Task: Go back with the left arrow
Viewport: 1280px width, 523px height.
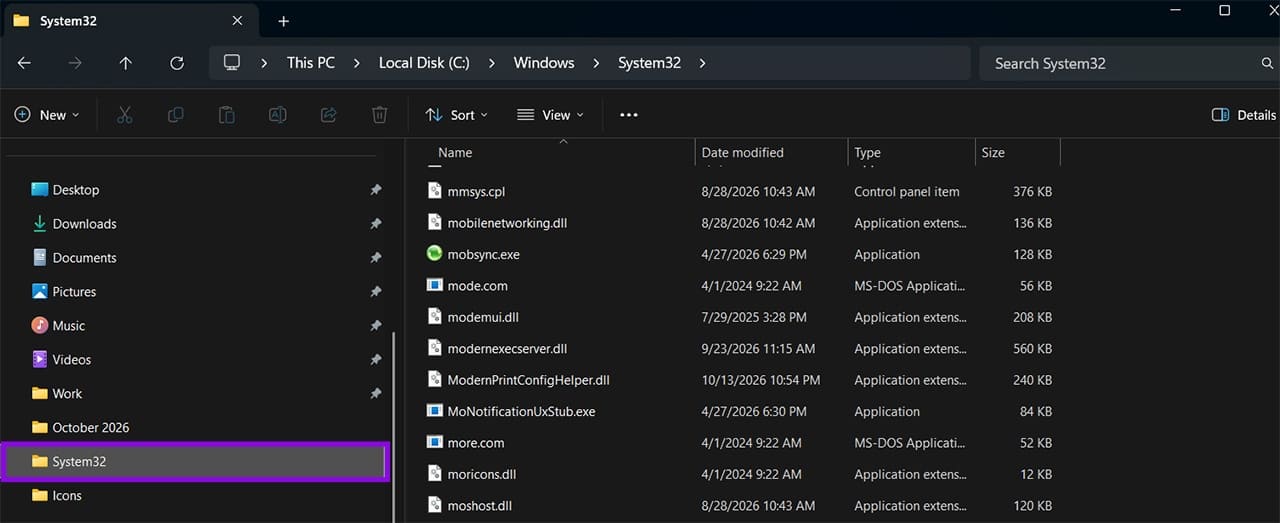Action: pos(24,63)
